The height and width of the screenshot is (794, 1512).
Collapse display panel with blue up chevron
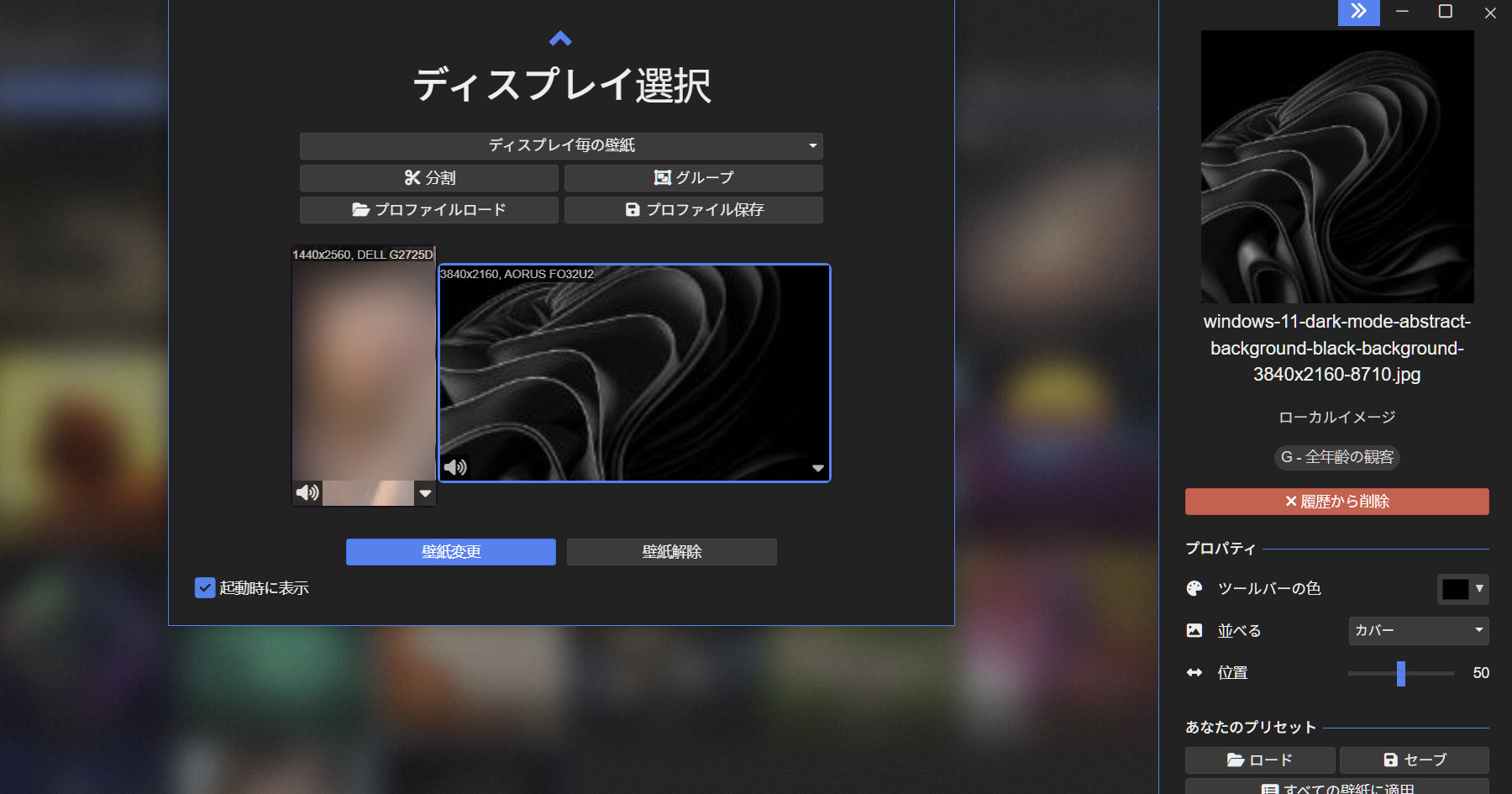point(560,39)
